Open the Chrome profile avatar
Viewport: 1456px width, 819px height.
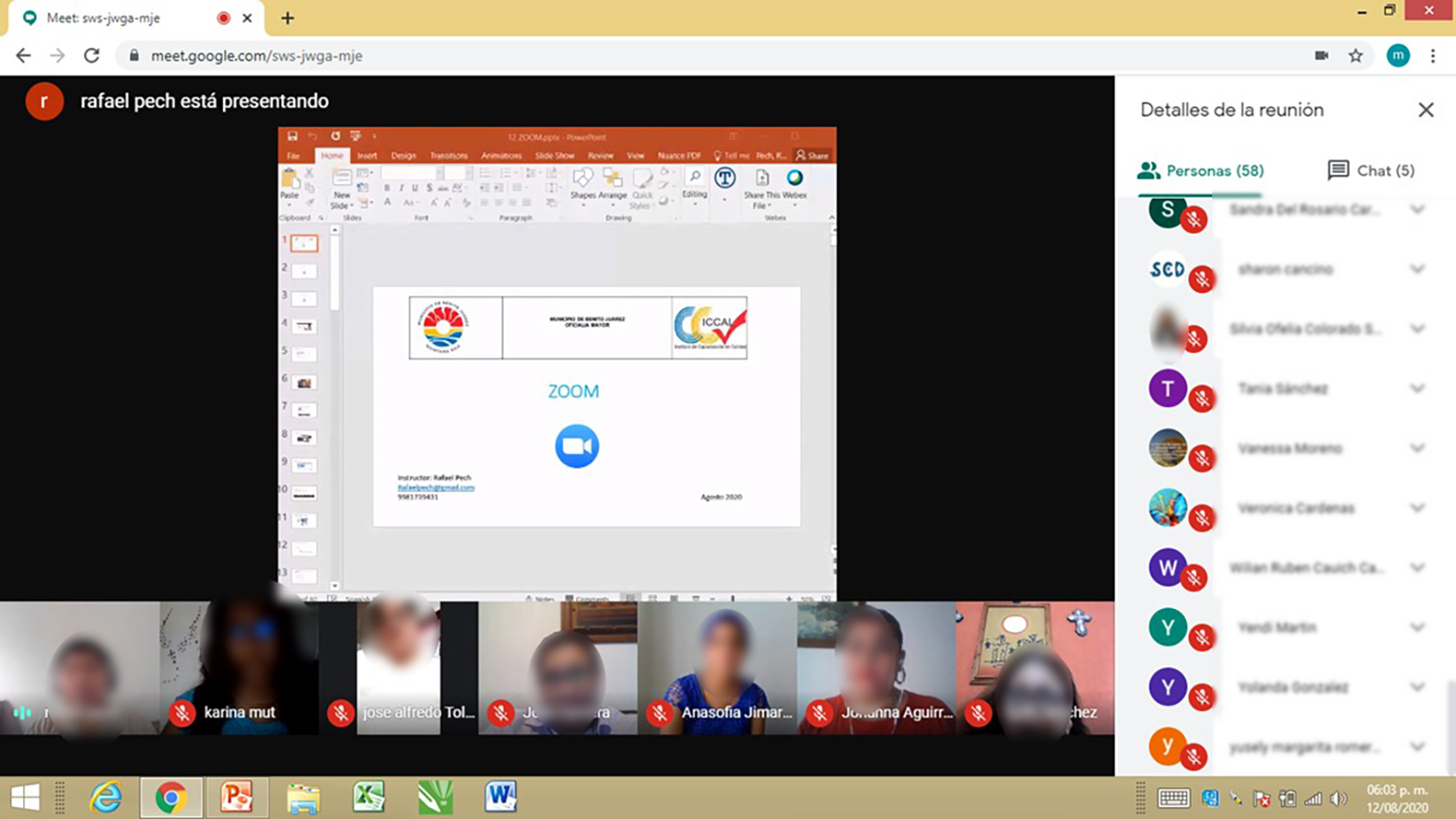click(x=1397, y=56)
